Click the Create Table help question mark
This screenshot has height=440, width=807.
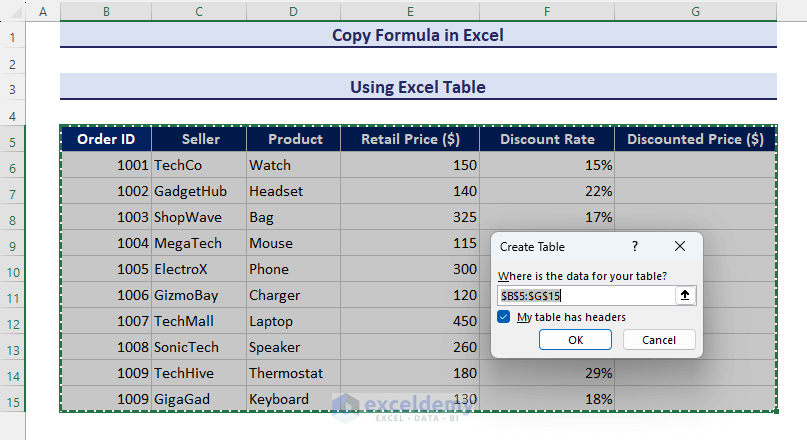click(635, 246)
